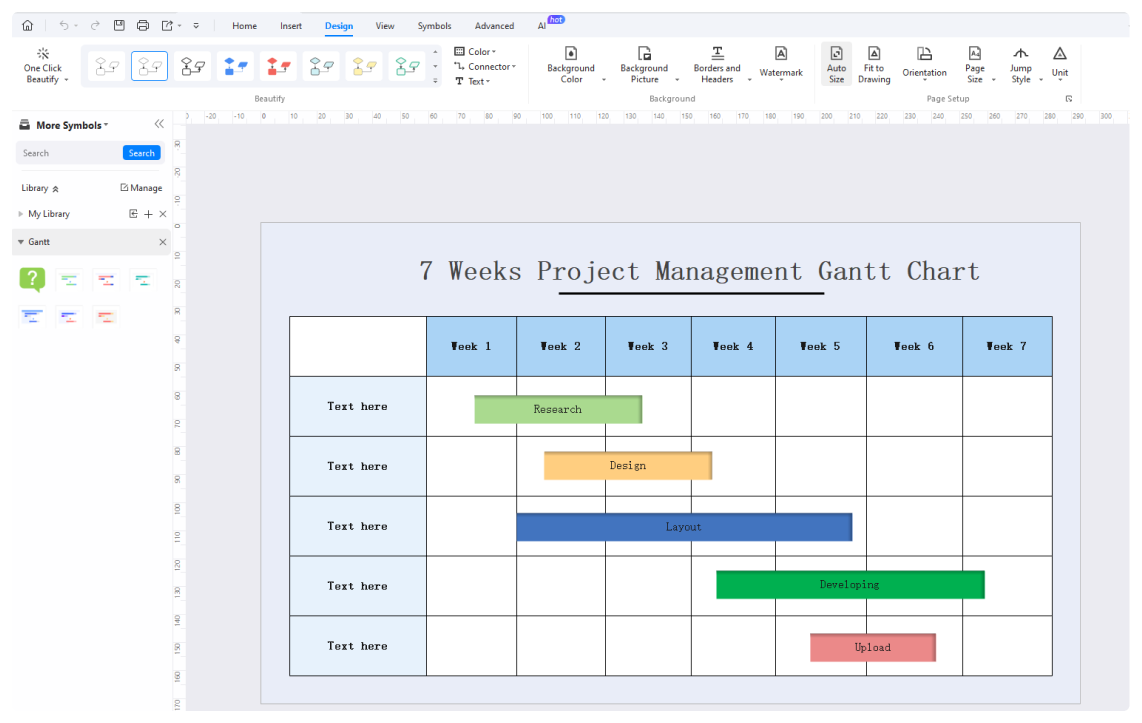
Task: Click the Export icon
Action: [x=167, y=25]
